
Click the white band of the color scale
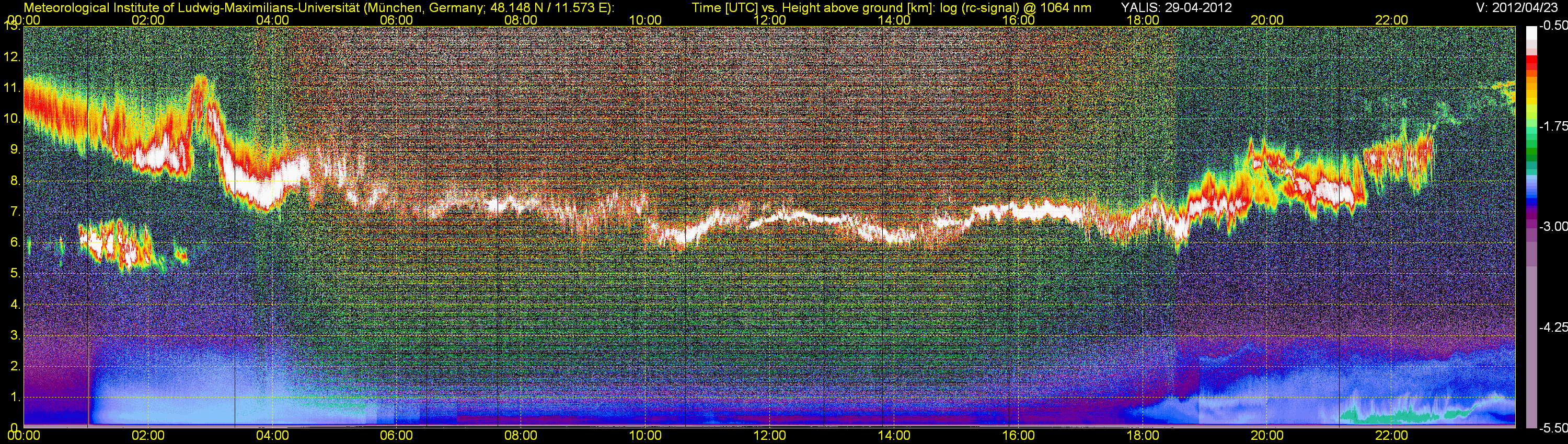[1531, 33]
